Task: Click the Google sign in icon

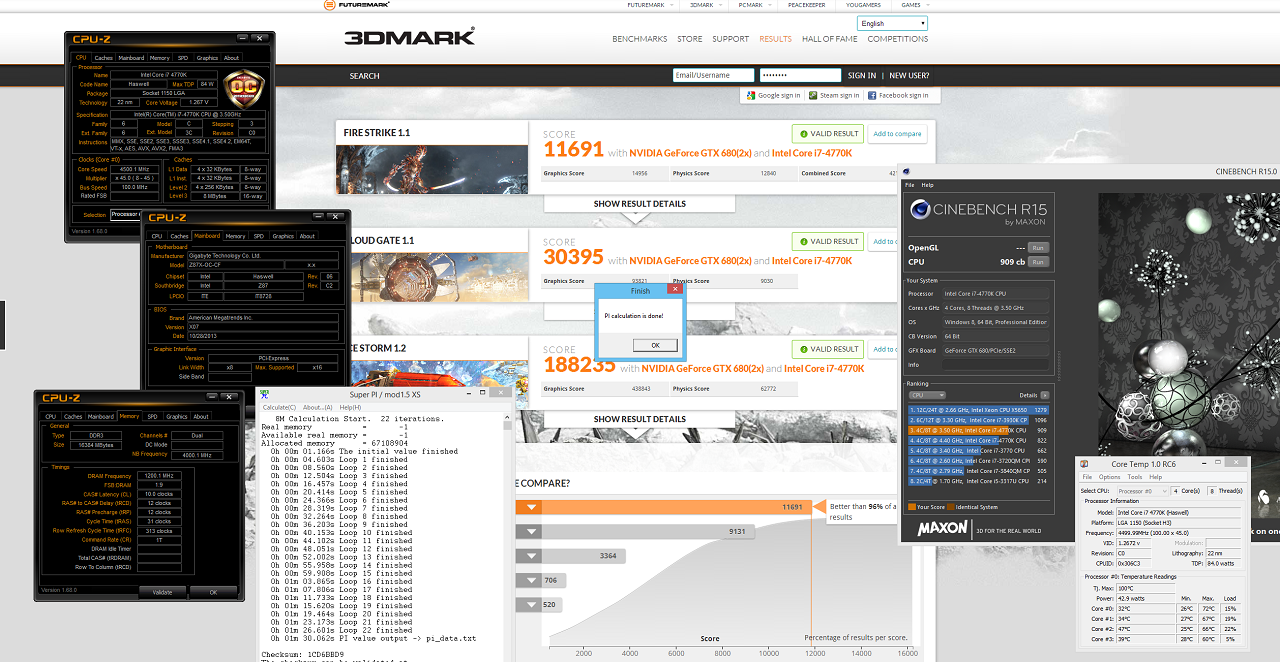Action: tap(749, 95)
